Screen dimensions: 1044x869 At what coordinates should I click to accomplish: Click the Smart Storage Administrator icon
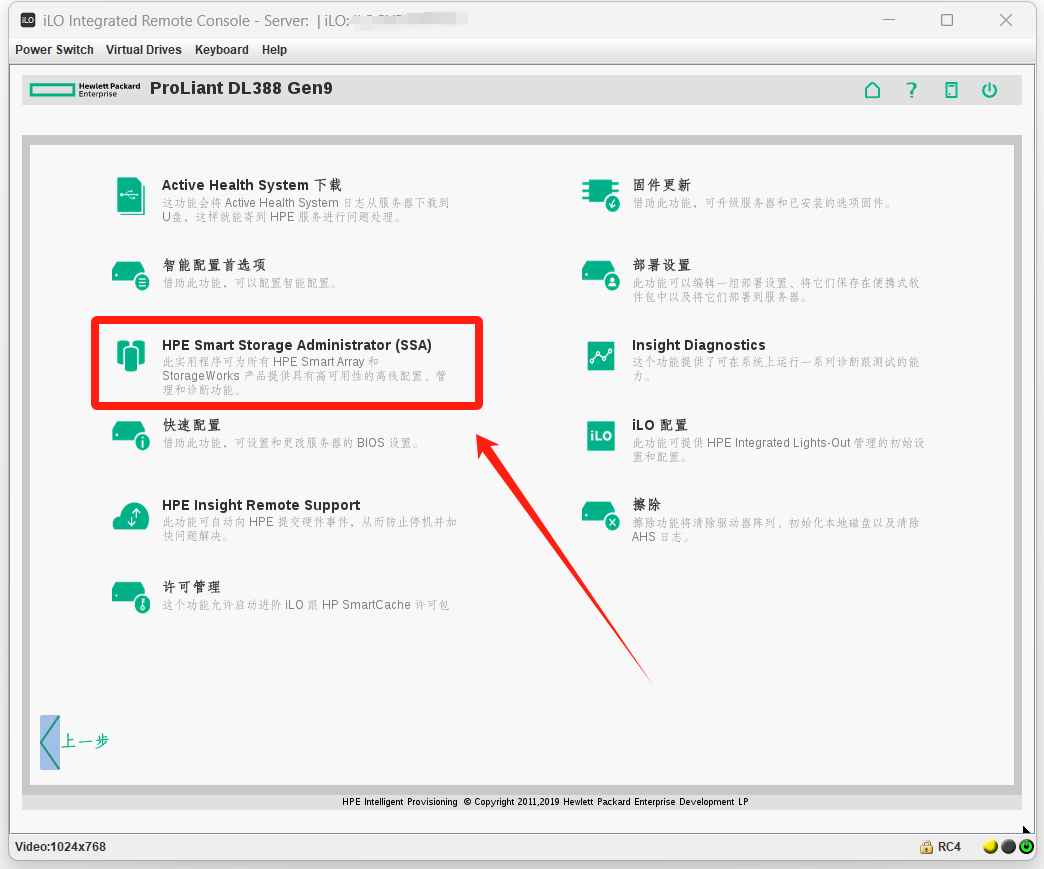point(131,355)
